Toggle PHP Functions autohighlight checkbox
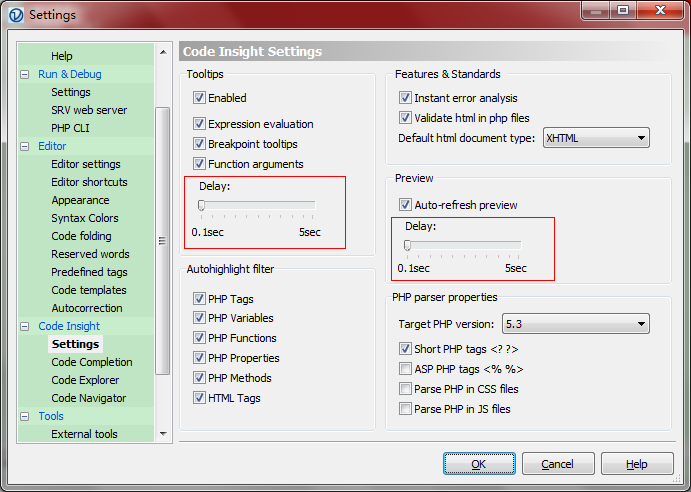The width and height of the screenshot is (691, 492). coord(199,338)
